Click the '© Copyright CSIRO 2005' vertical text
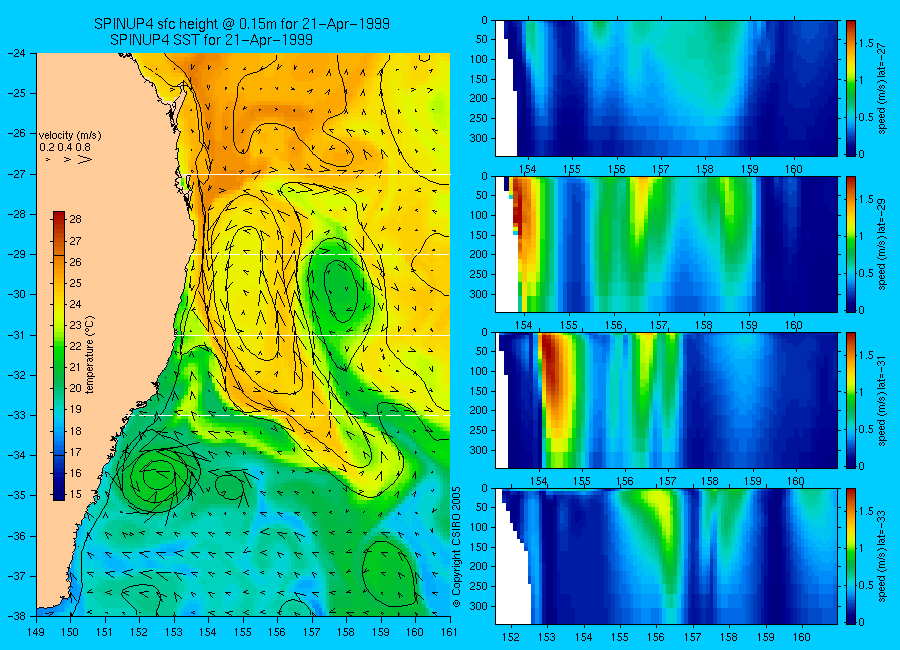 point(457,547)
